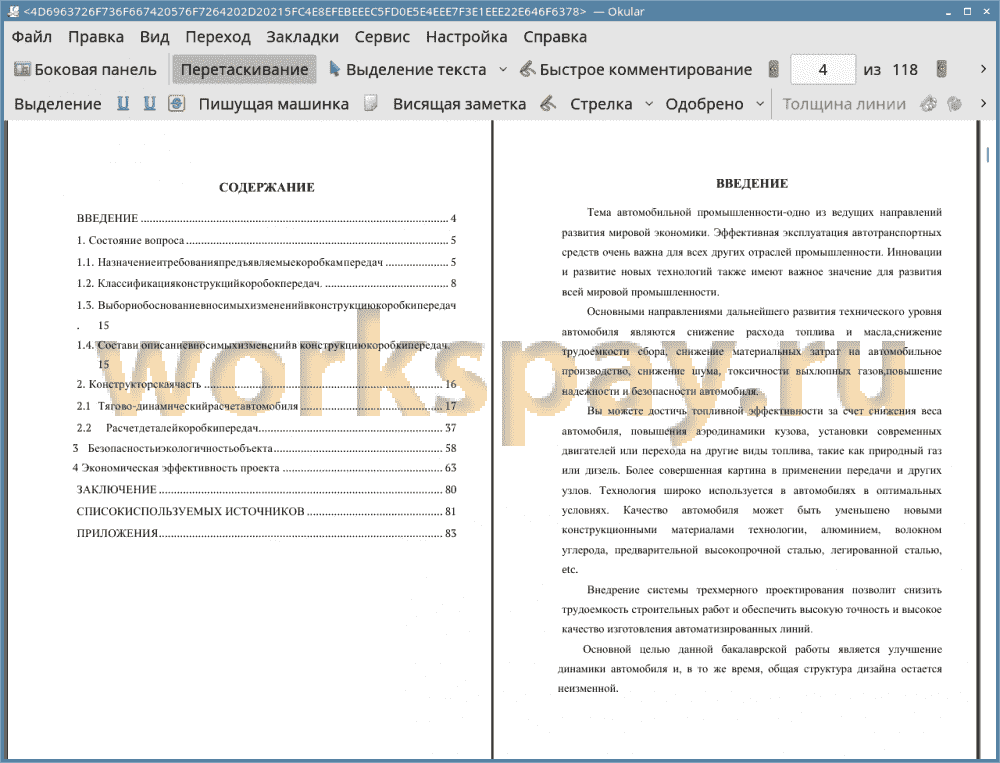This screenshot has width=1000, height=763.
Task: Select the Одобрено stamp tool
Action: 704,104
